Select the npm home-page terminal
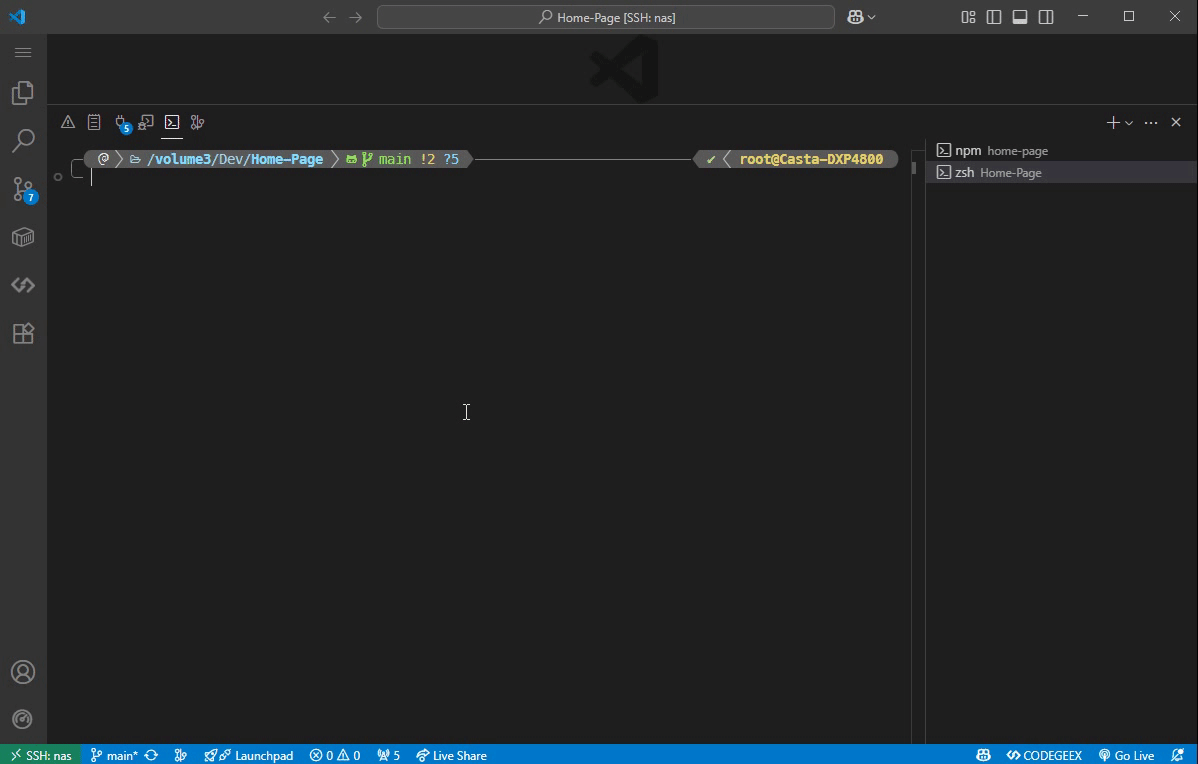Image resolution: width=1198 pixels, height=764 pixels. pyautogui.click(x=1062, y=151)
